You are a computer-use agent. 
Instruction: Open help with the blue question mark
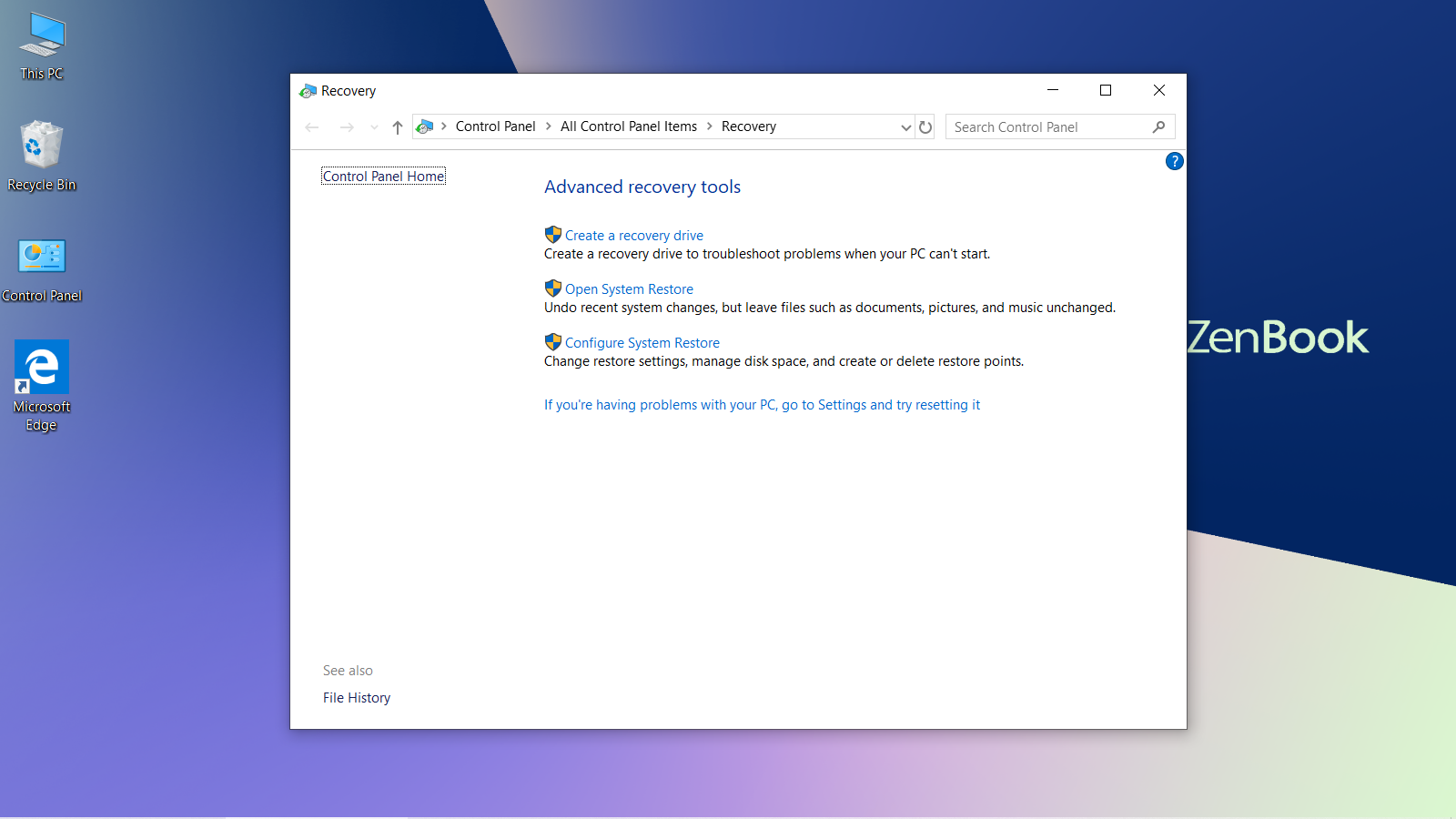click(1175, 161)
